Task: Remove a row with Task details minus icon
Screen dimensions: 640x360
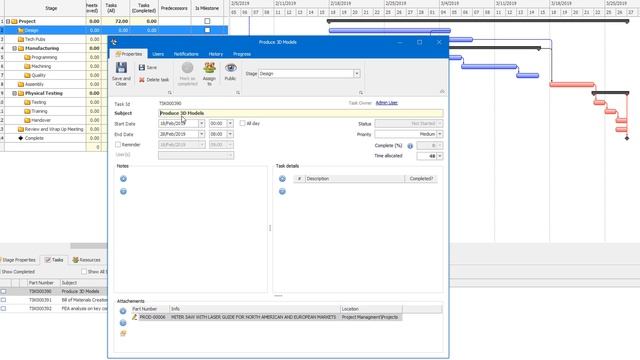Action: point(282,191)
